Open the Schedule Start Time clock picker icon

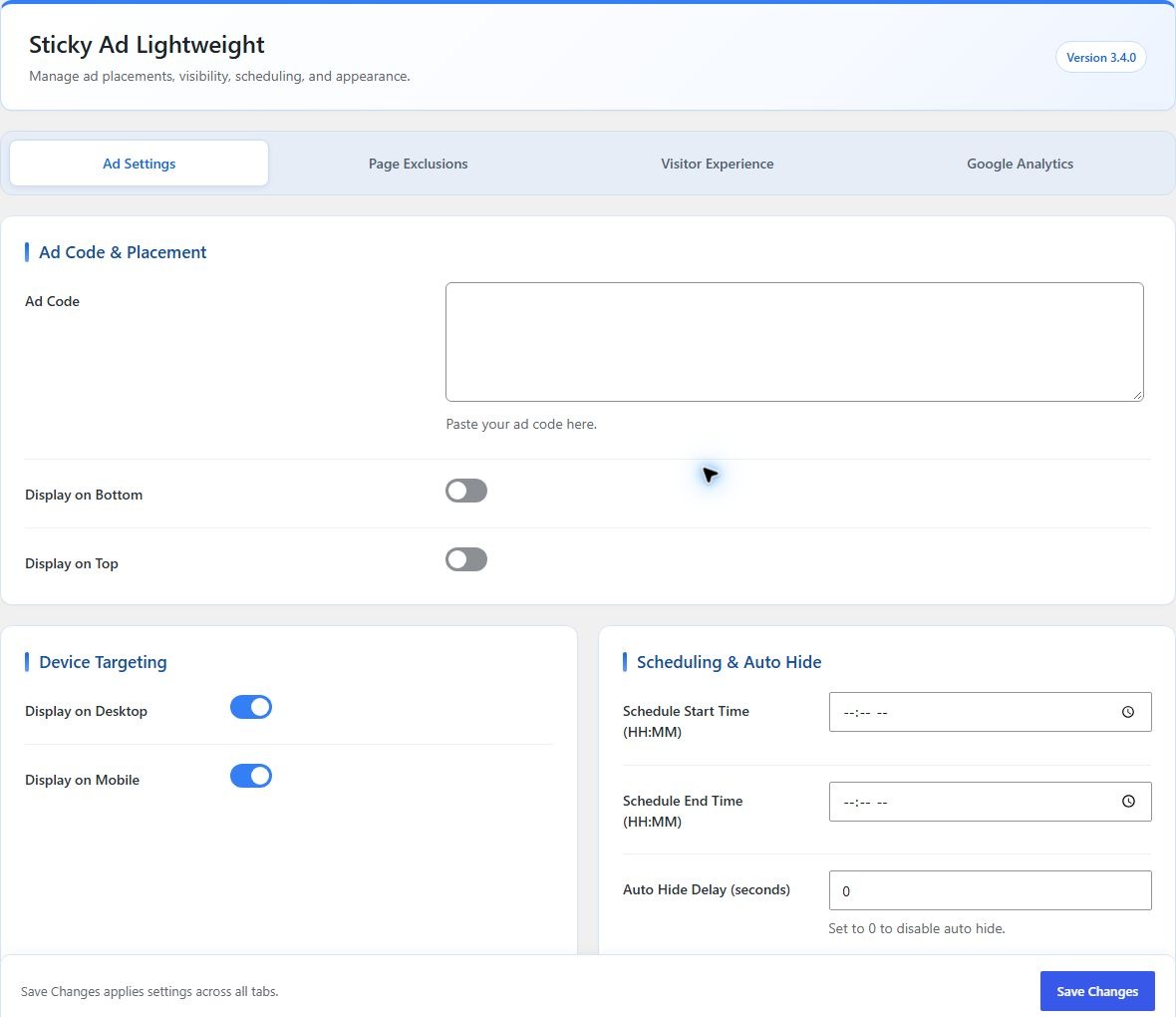click(1127, 712)
